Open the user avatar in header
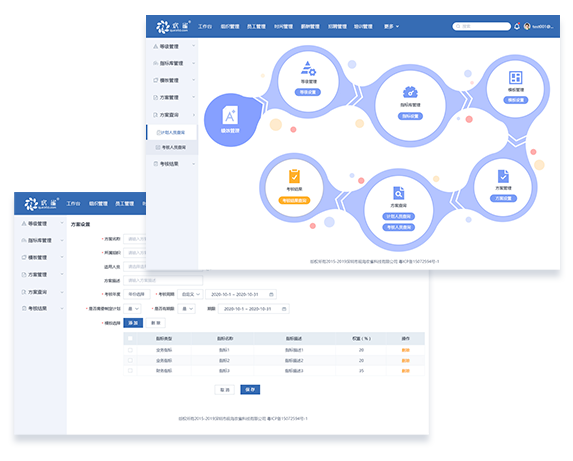This screenshot has width=573, height=461. [x=527, y=26]
